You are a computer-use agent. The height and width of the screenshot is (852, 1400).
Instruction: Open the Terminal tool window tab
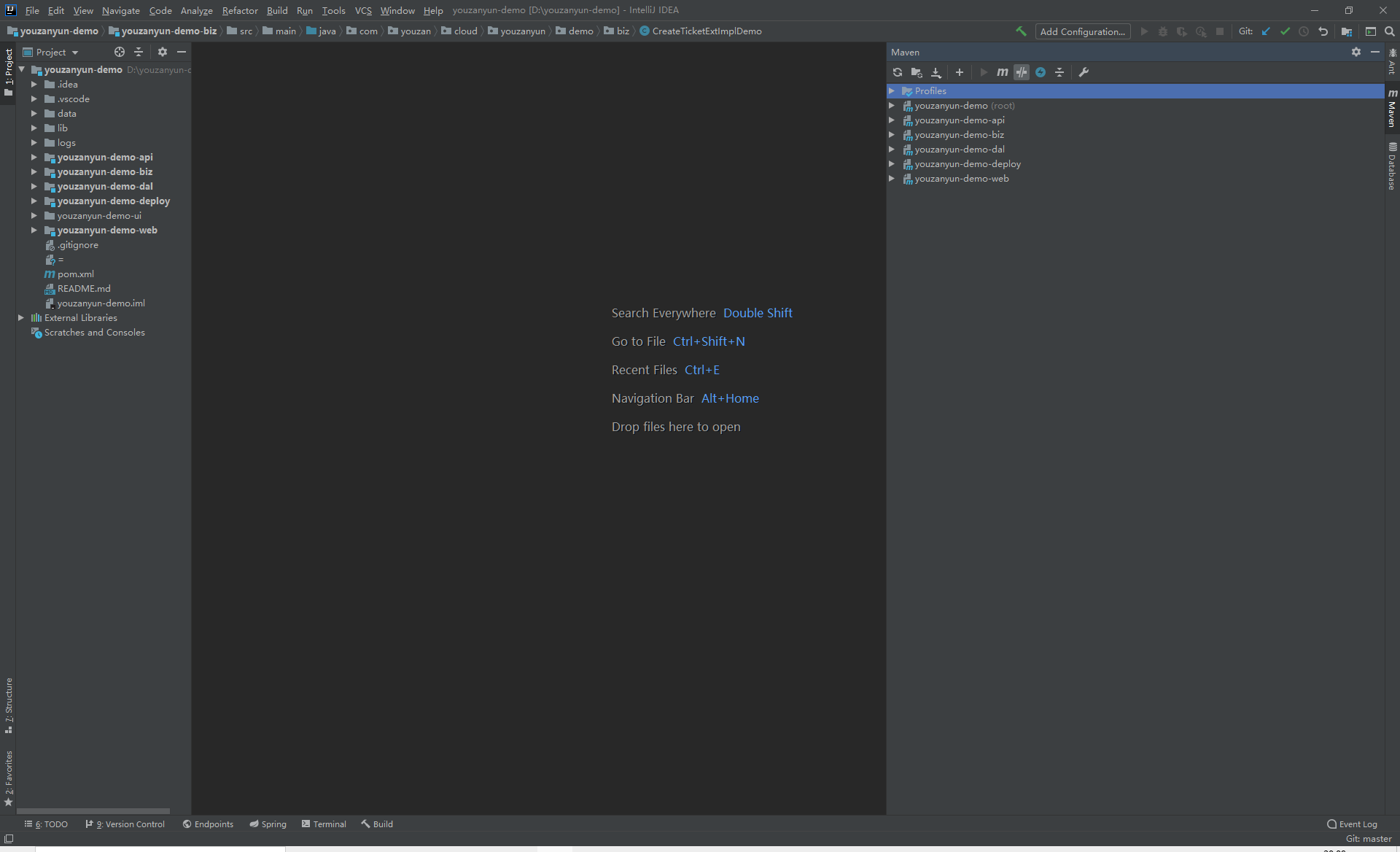click(x=324, y=824)
